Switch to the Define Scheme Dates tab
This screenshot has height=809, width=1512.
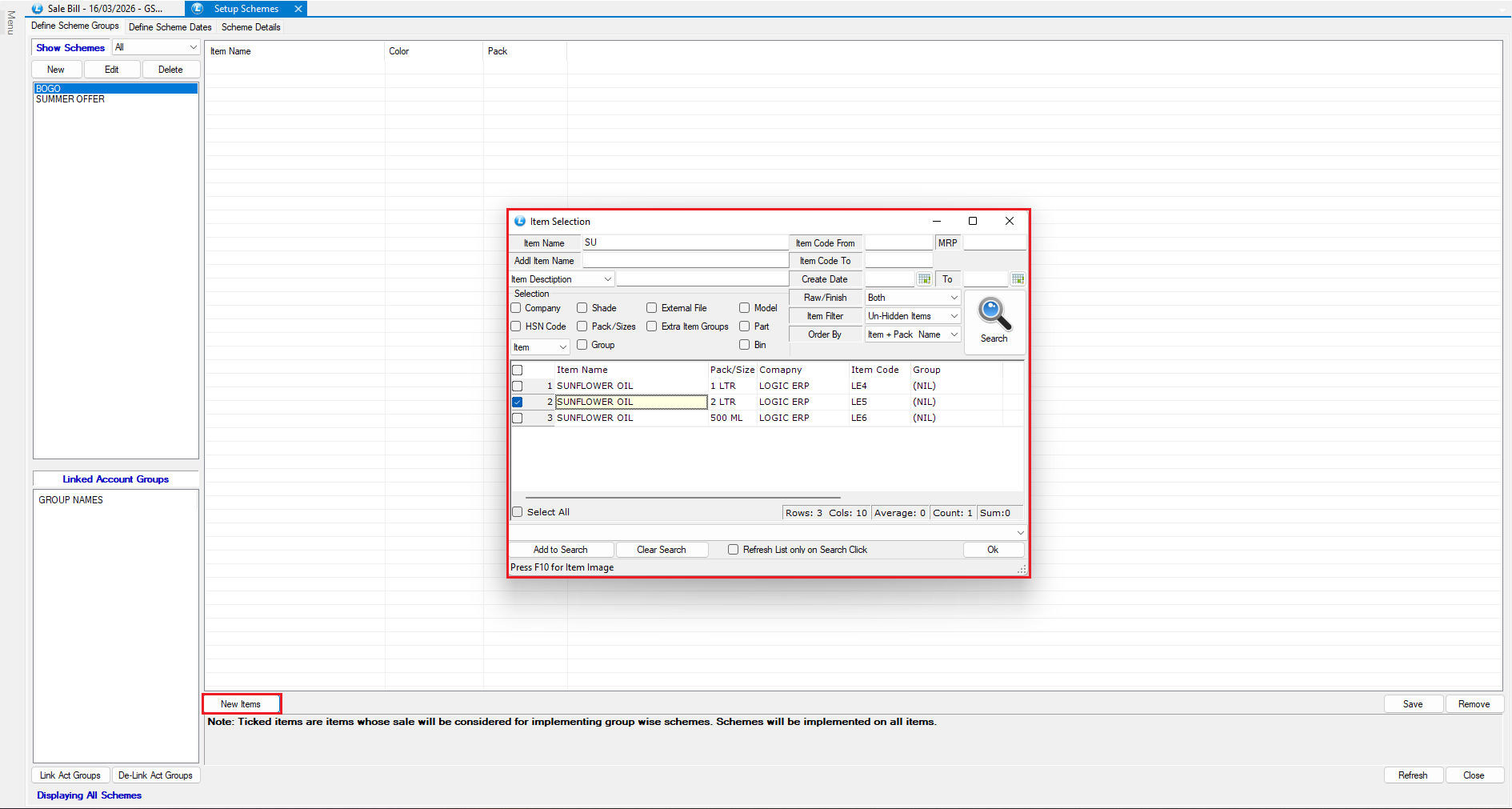tap(170, 27)
